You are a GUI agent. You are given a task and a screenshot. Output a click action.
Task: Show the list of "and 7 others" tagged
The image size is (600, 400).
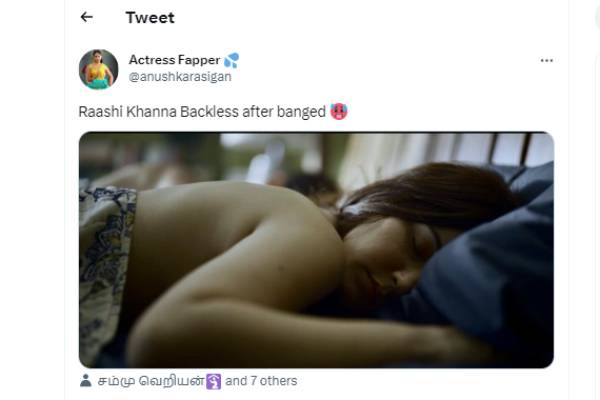[x=261, y=381]
